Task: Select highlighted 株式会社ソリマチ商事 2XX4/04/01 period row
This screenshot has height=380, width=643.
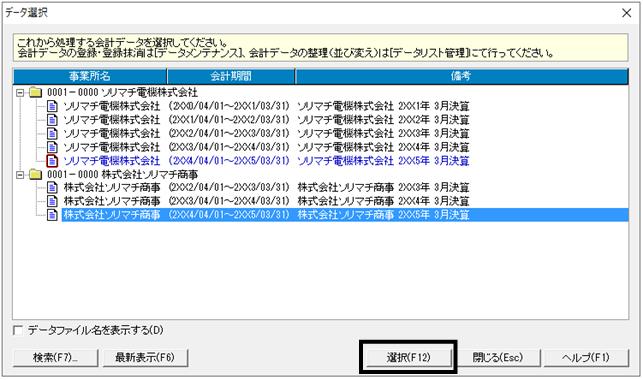Action: (345, 215)
